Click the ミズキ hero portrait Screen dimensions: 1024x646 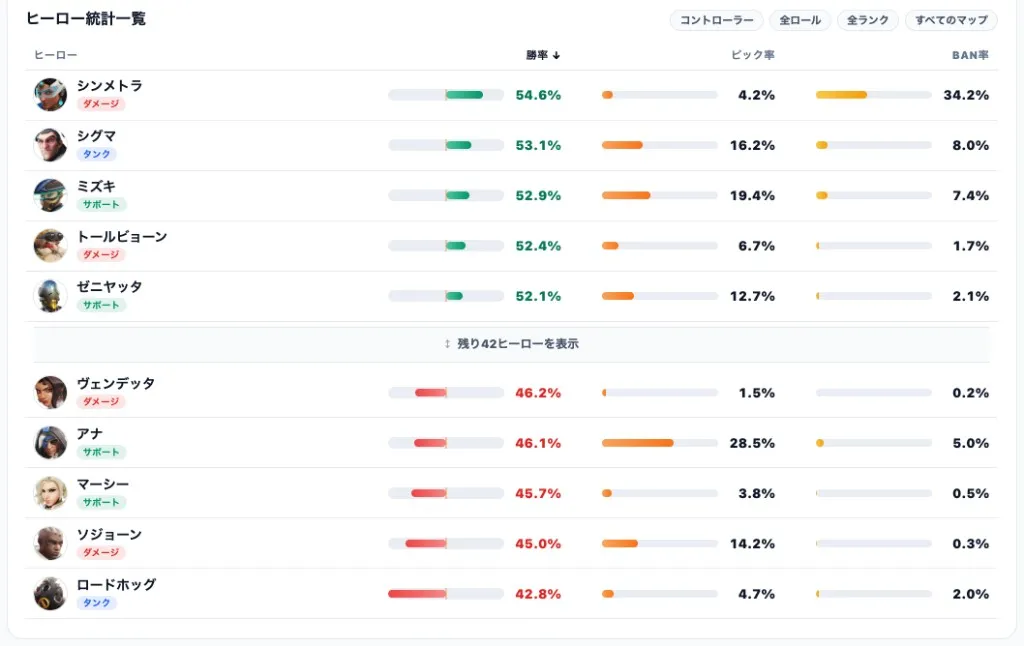[50, 195]
